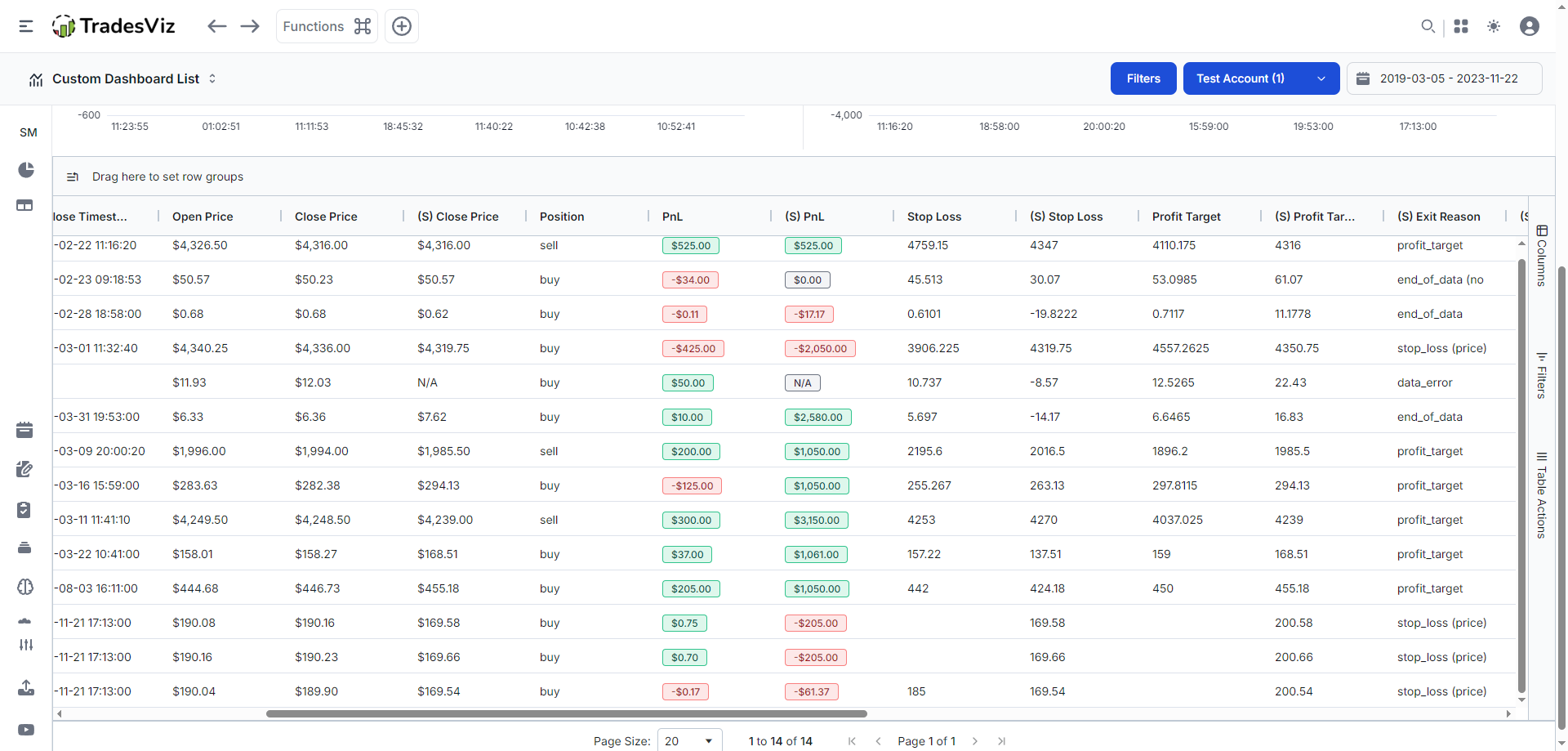
Task: Toggle light/dark theme sun icon
Action: click(x=1494, y=26)
